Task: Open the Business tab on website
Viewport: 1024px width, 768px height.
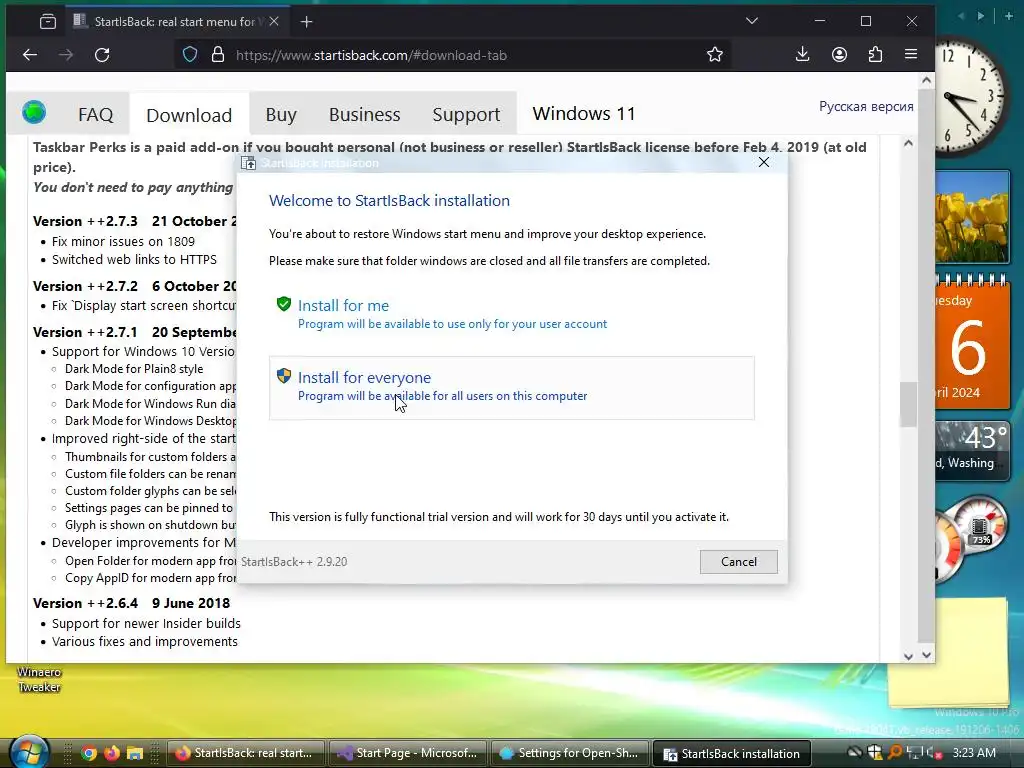Action: [364, 115]
